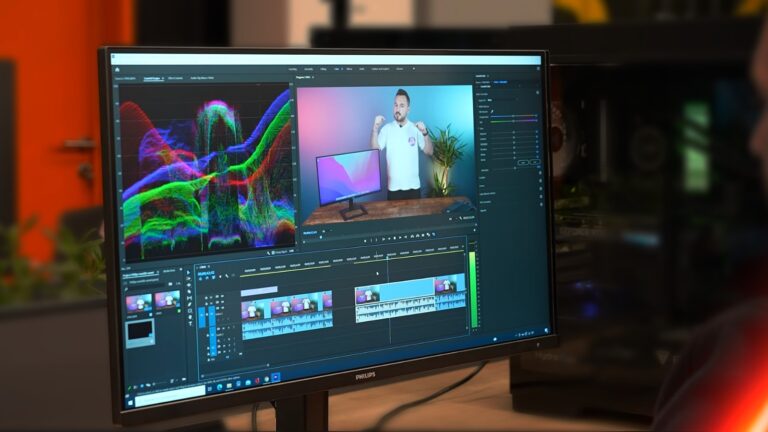Toggle the Clamp Signal checkbox in Lumetri Scopes
This screenshot has width=768, height=432.
(x=273, y=253)
